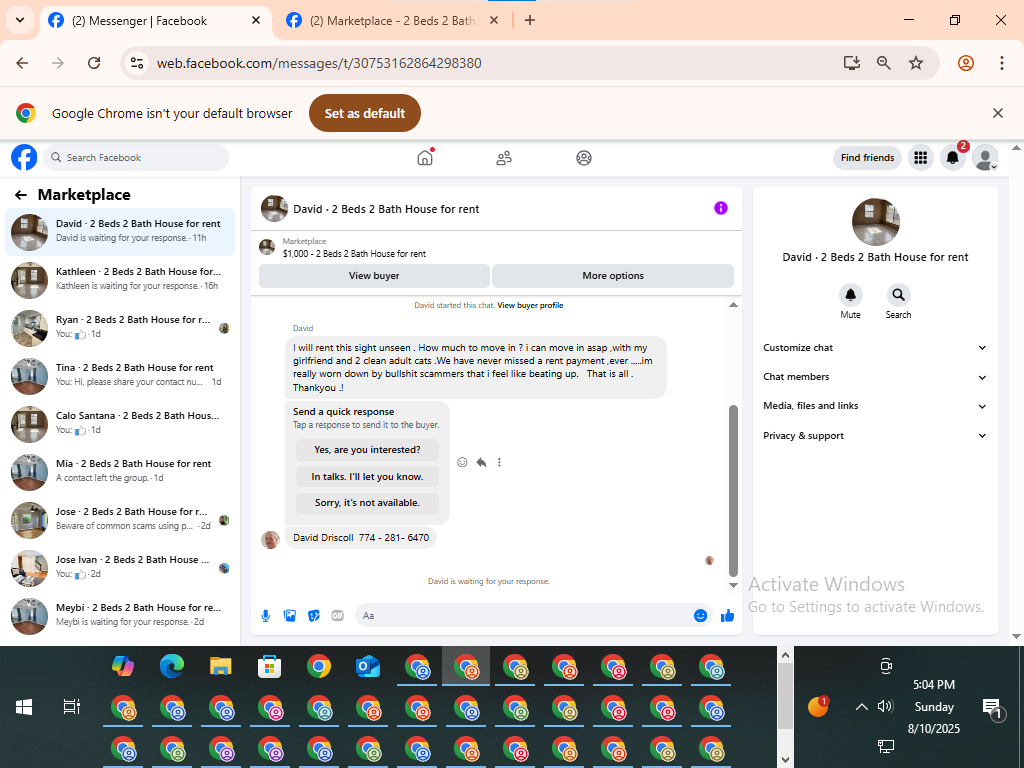Go back using the Marketplace back arrow
Image resolution: width=1024 pixels, height=768 pixels.
pos(21,195)
